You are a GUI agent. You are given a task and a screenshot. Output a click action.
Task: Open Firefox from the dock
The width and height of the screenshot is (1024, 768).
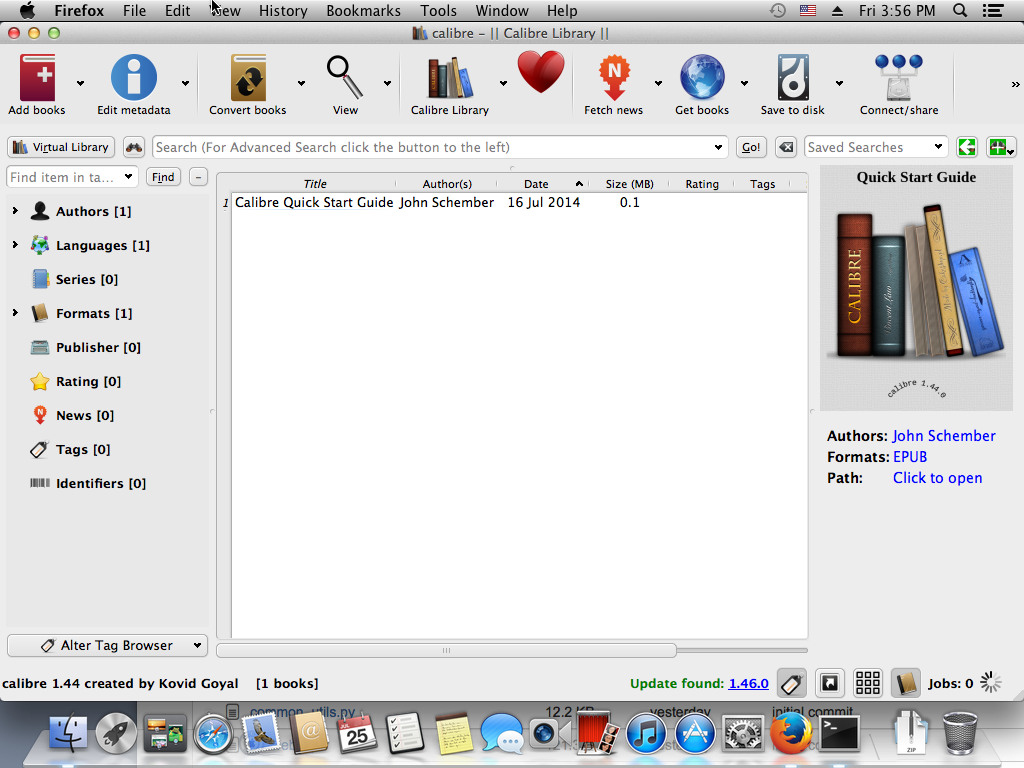[791, 733]
